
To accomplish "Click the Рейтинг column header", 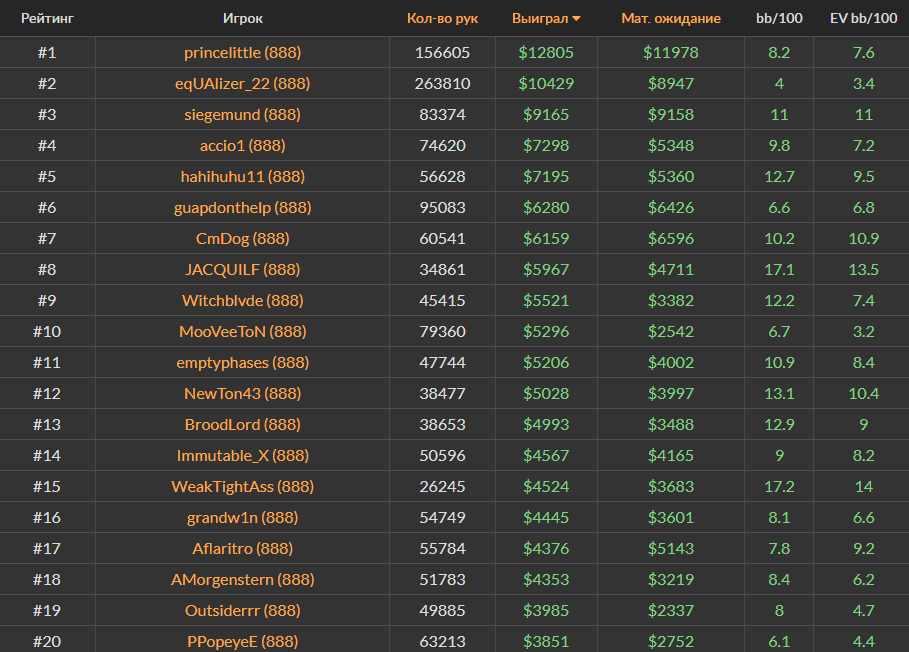I will click(x=47, y=18).
